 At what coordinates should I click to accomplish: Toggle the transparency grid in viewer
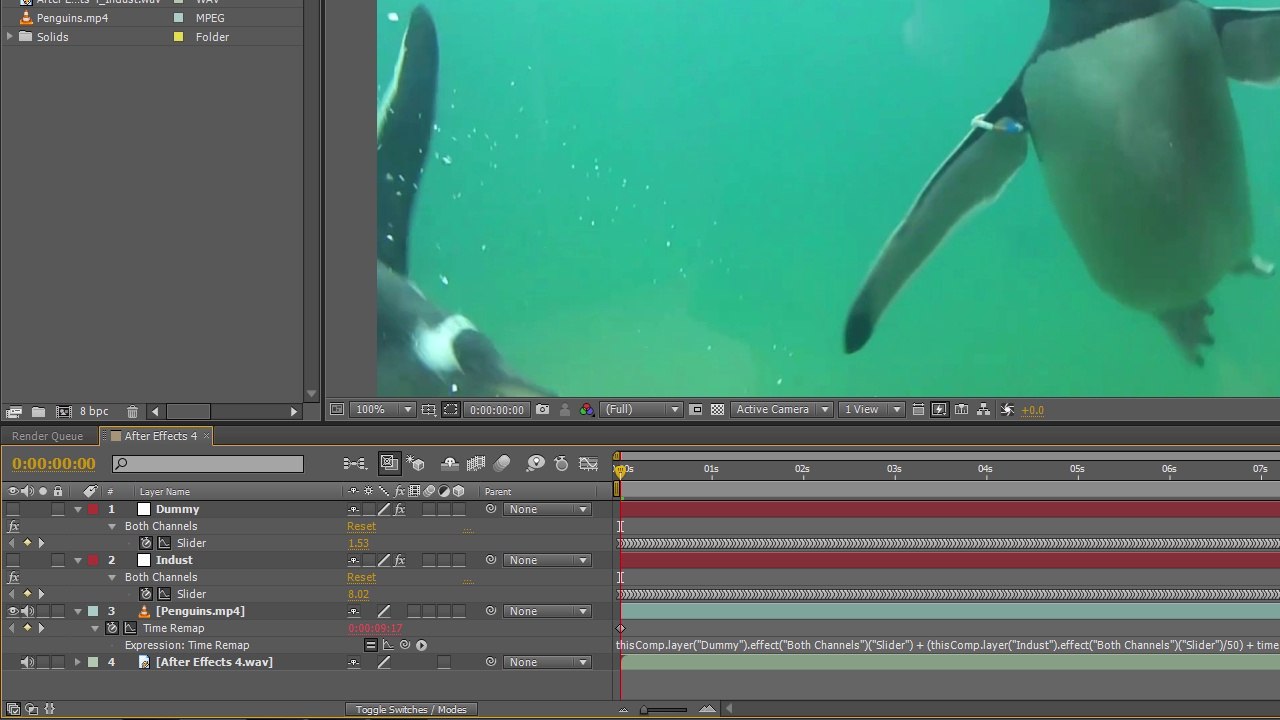click(717, 410)
